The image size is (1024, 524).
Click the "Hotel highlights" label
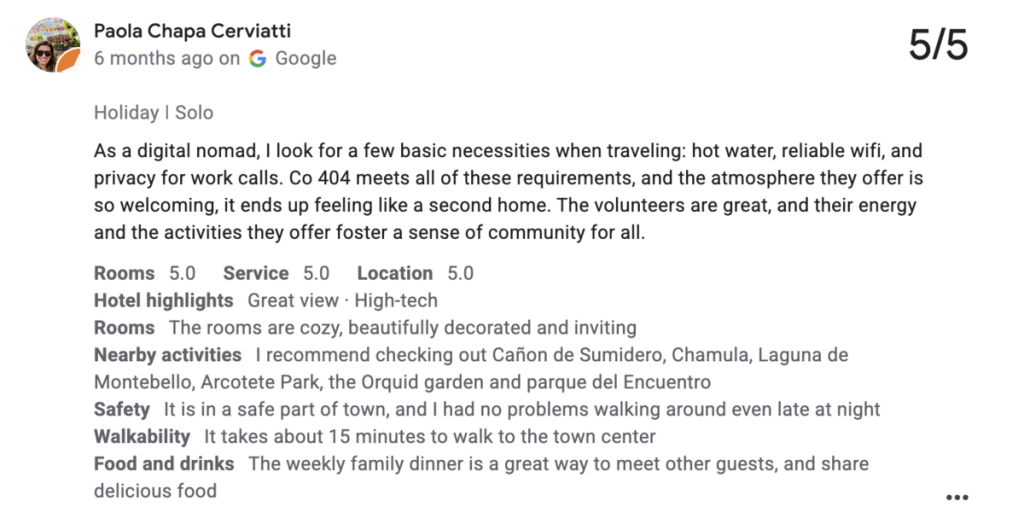(x=163, y=300)
